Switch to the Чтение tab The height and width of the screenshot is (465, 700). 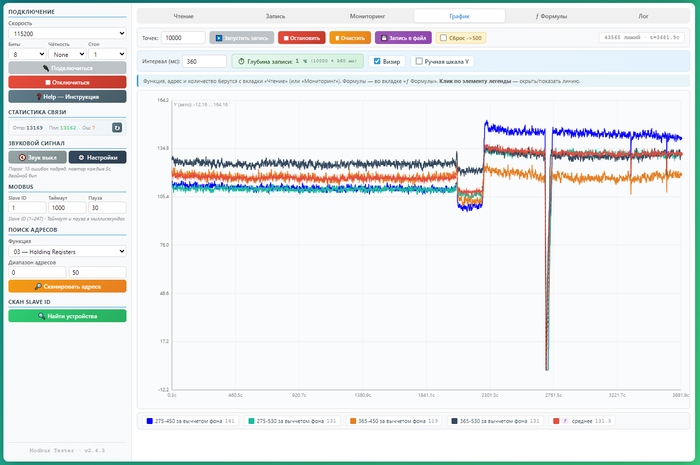[183, 16]
